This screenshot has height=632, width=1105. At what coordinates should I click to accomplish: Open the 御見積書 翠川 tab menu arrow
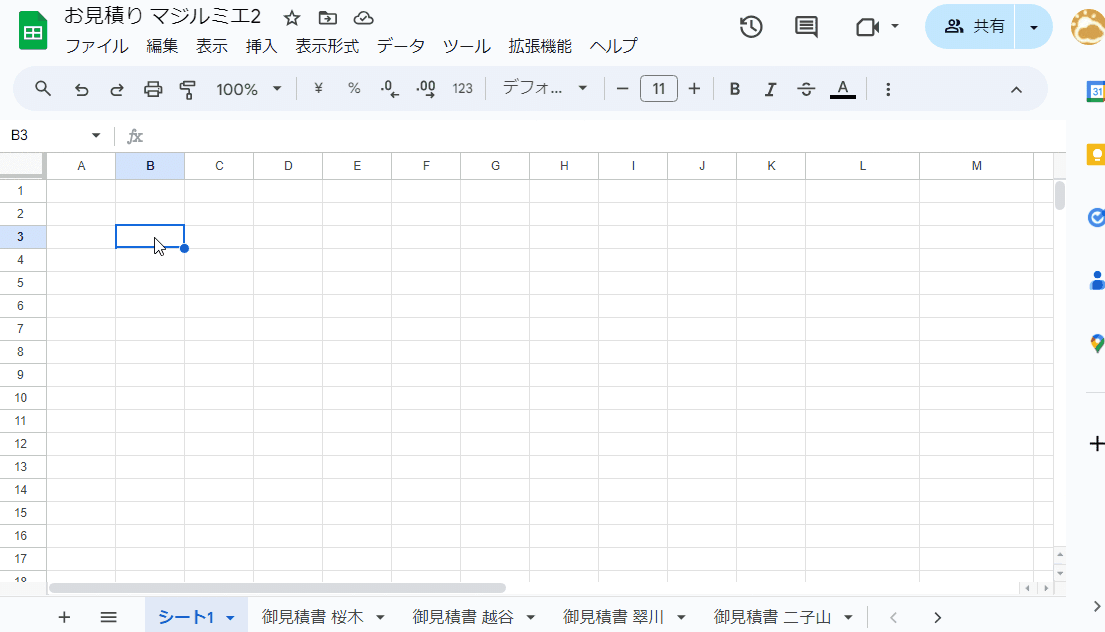pyautogui.click(x=681, y=617)
